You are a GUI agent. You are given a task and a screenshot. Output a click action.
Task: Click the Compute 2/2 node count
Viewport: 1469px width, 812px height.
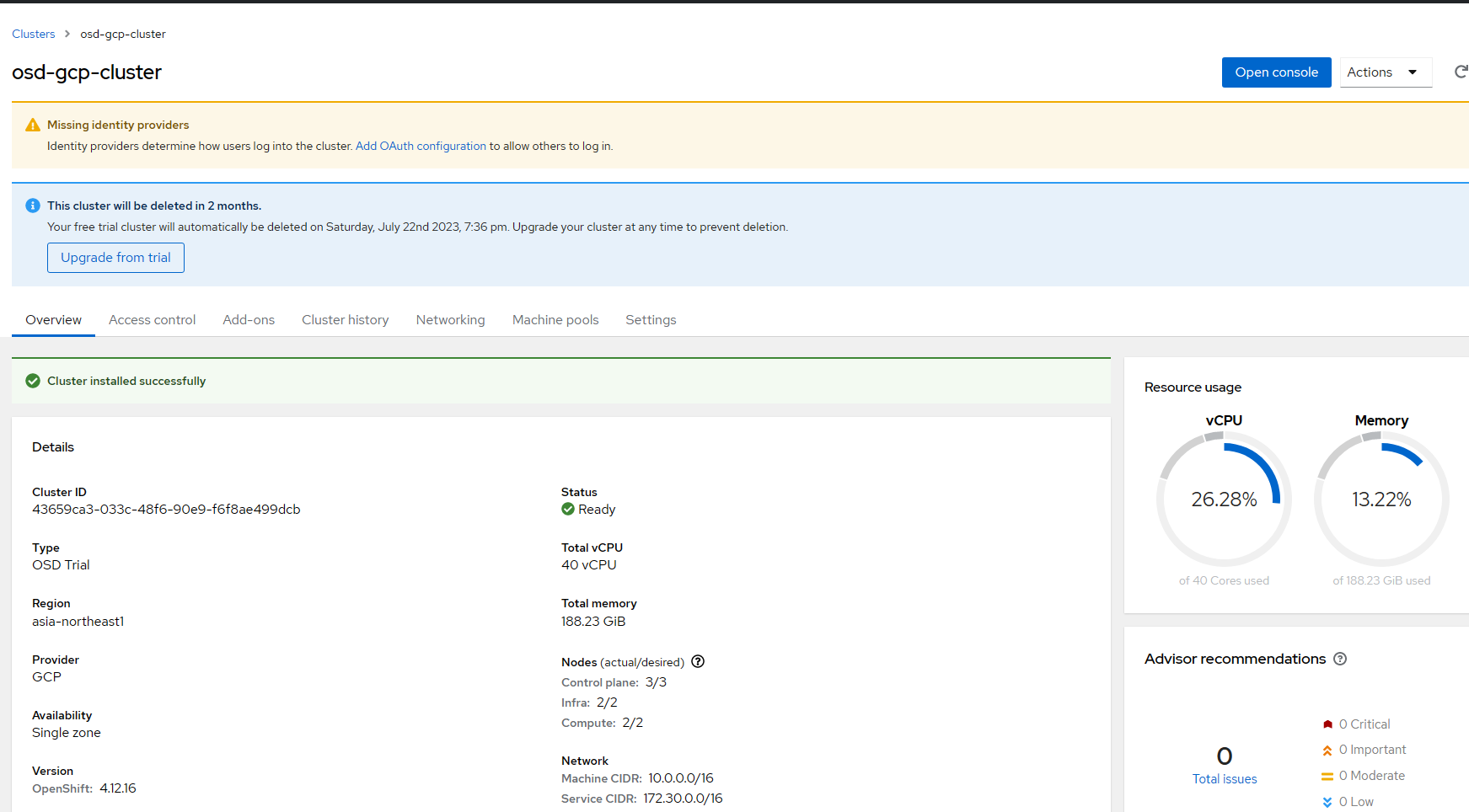point(633,723)
